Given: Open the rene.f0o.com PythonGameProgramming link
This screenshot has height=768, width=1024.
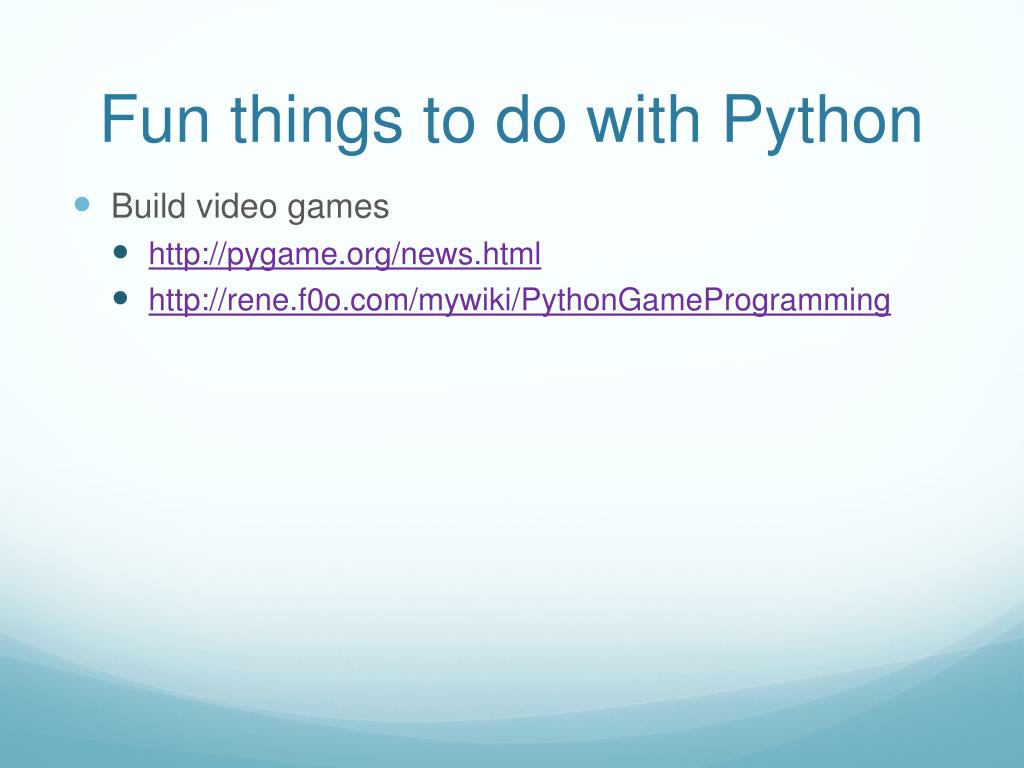Looking at the screenshot, I should 519,300.
